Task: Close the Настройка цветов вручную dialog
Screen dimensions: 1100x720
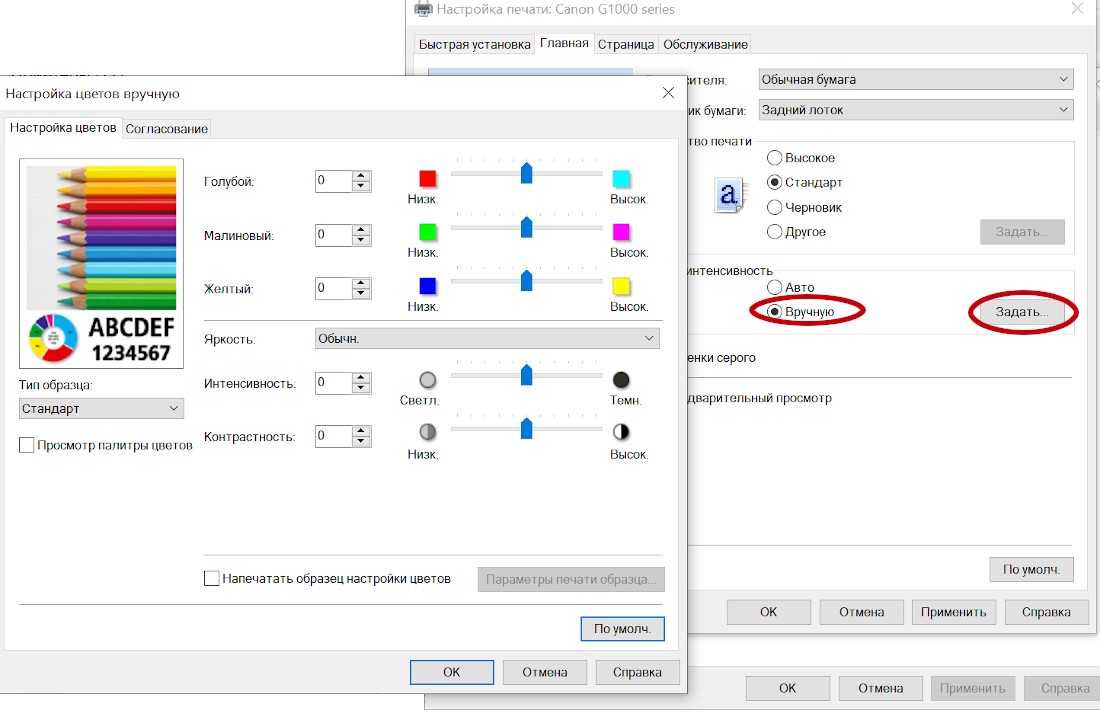Action: point(669,93)
